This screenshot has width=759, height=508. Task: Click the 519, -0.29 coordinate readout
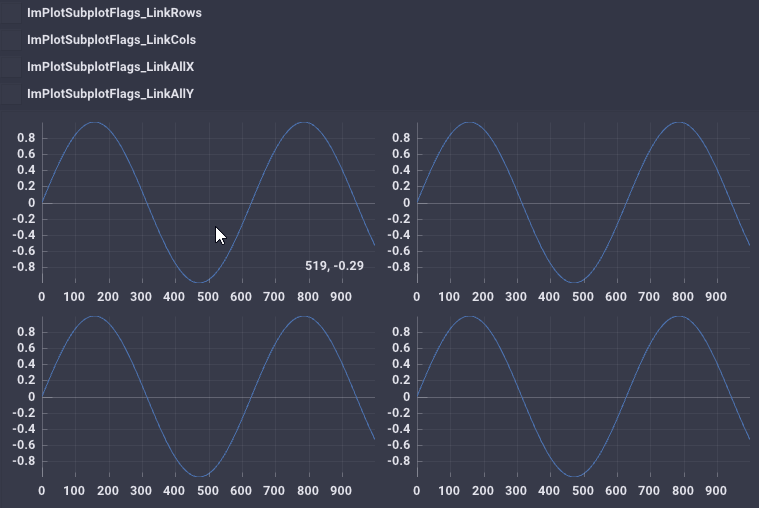334,266
